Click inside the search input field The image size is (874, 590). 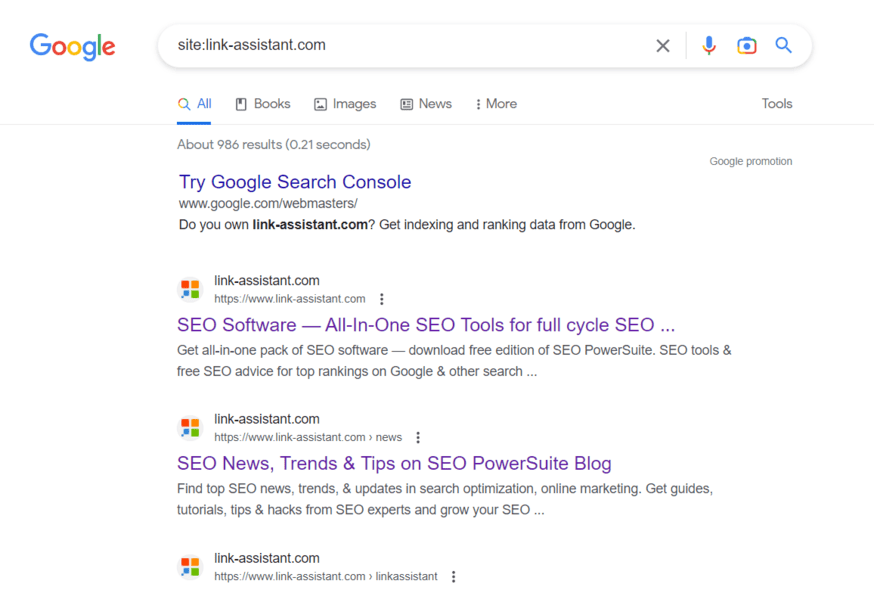(x=400, y=45)
